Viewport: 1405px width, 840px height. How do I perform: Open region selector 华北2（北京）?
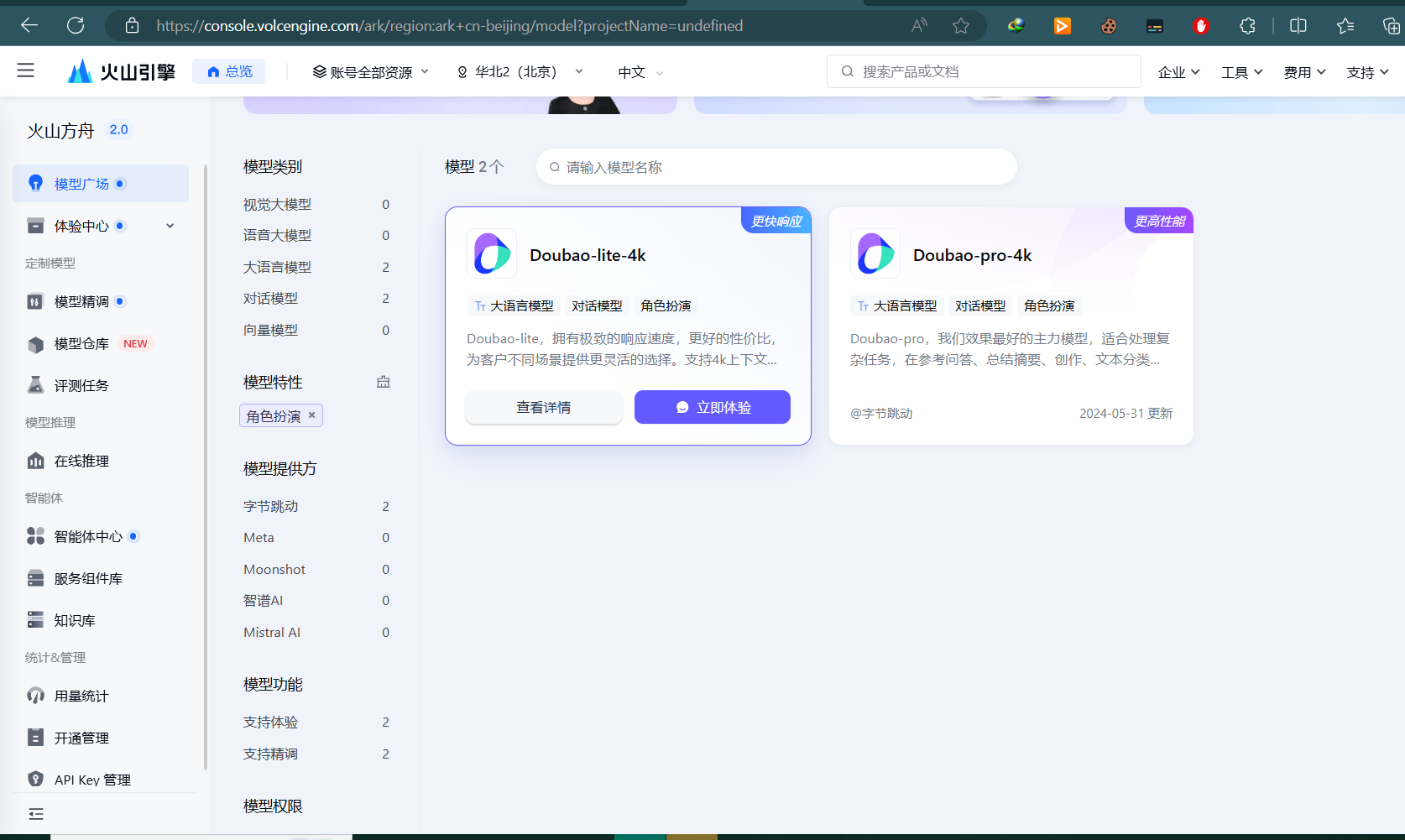tap(520, 72)
